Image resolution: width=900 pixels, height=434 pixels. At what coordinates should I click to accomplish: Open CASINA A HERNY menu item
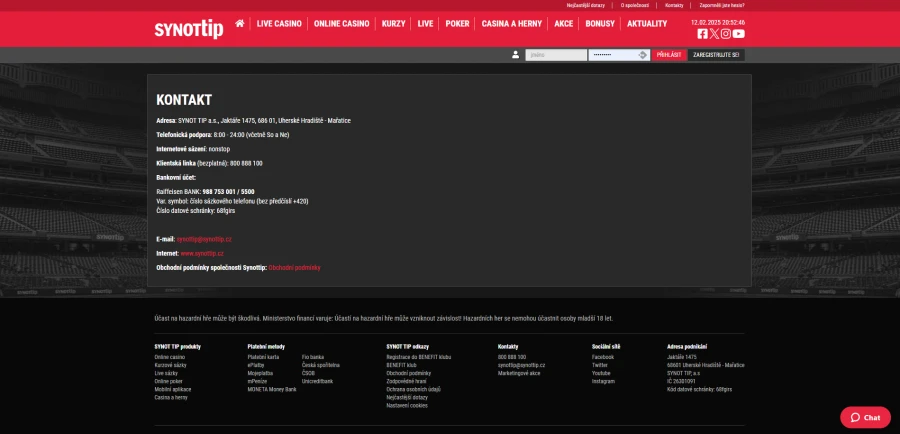511,24
